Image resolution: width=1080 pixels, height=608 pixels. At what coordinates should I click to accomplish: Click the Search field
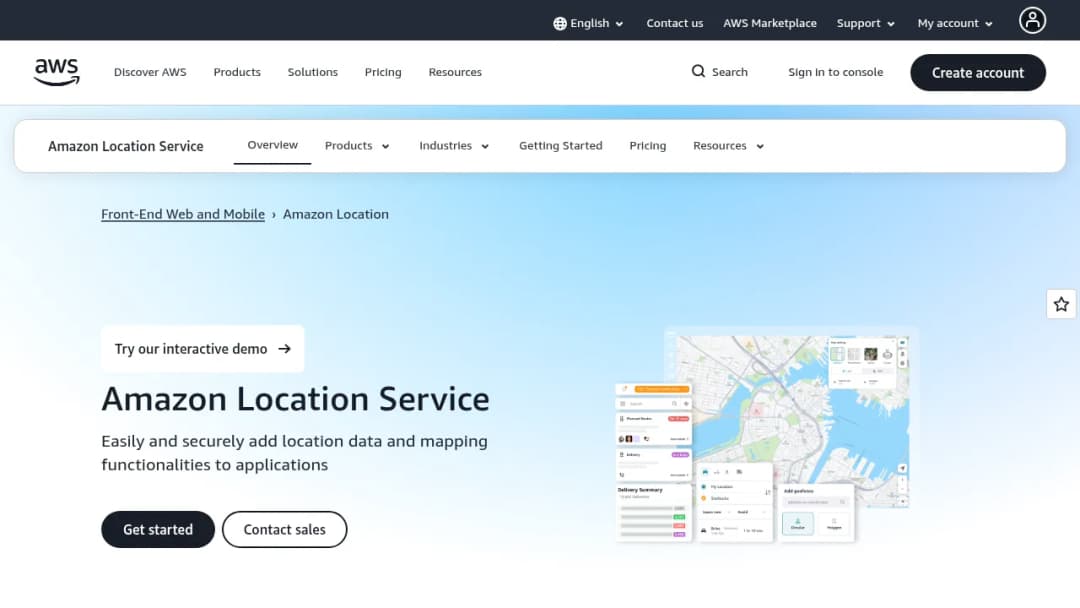[x=720, y=72]
